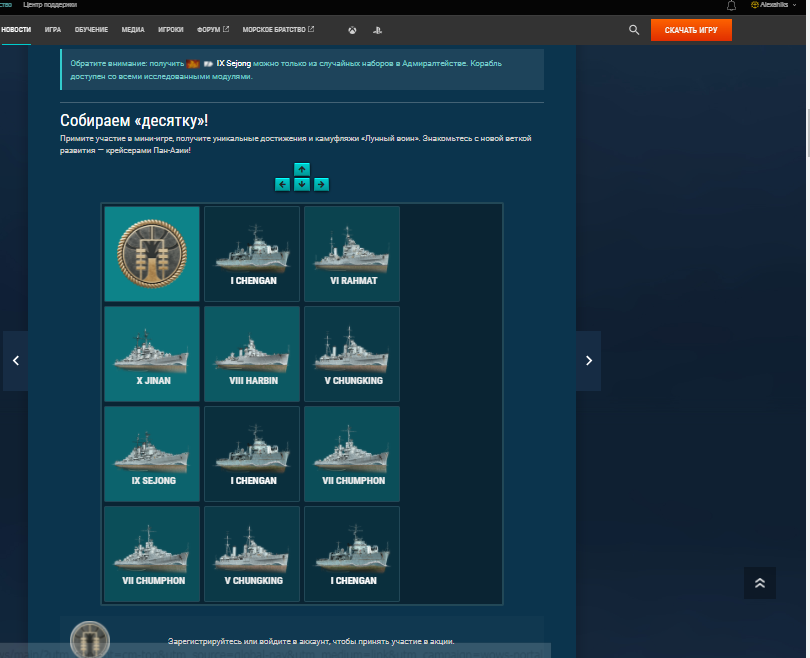Viewport: 810px width, 658px height.
Task: Select the X JINAN ship tile
Action: pyautogui.click(x=152, y=354)
